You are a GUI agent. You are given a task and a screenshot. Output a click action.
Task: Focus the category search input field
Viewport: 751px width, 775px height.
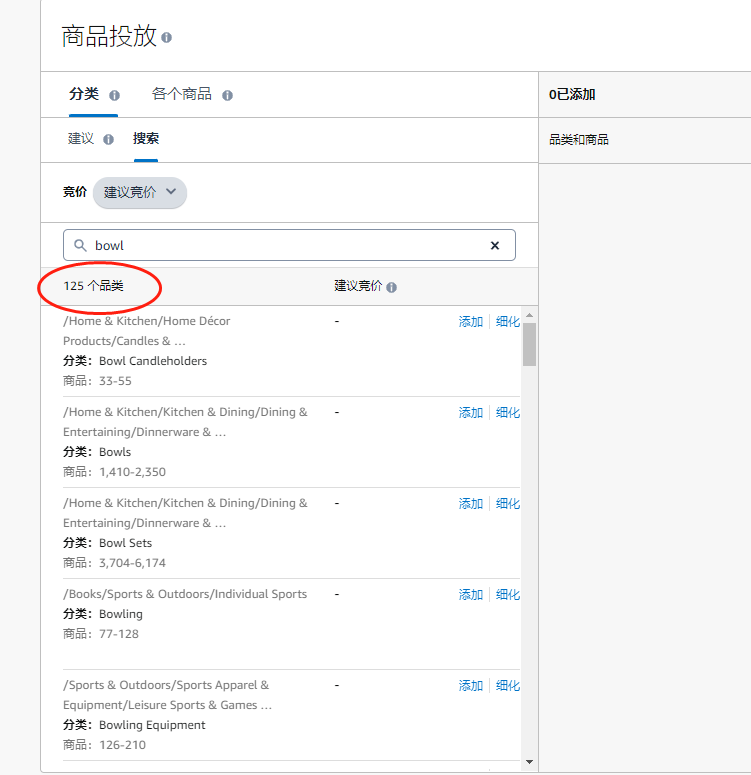click(289, 245)
